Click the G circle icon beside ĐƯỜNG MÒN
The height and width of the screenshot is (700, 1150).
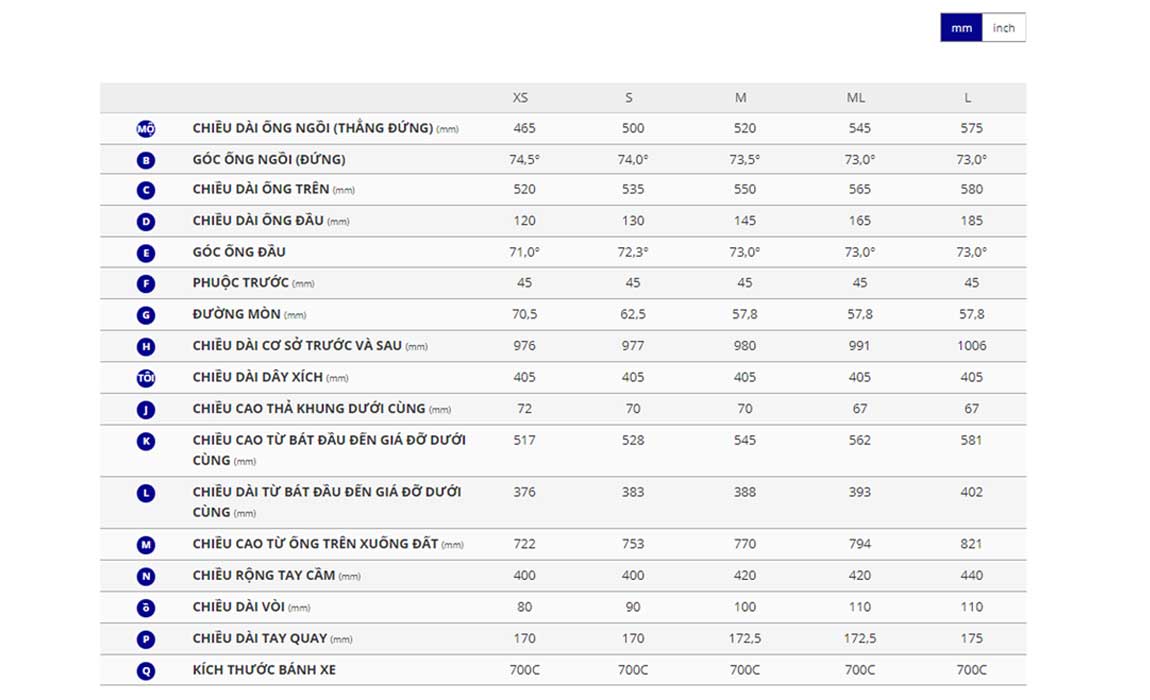pos(146,315)
